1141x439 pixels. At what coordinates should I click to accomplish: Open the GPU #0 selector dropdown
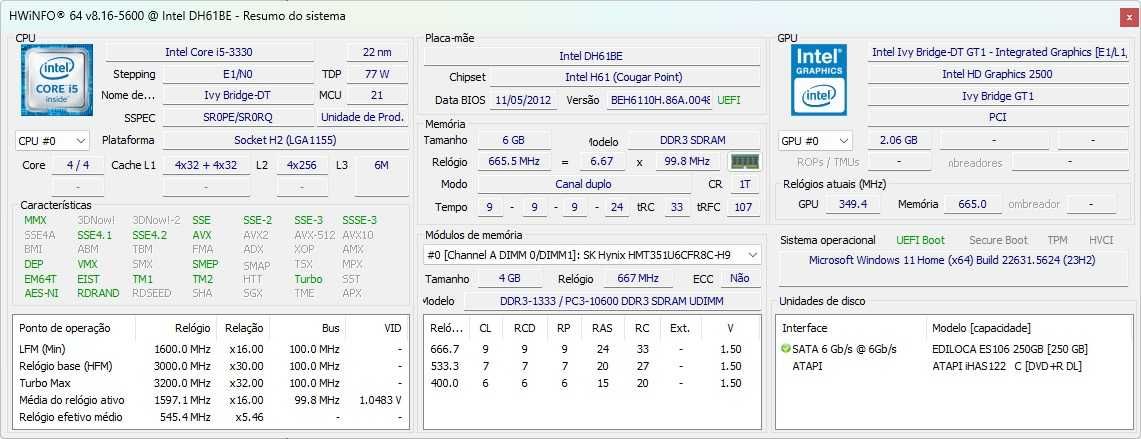(815, 141)
